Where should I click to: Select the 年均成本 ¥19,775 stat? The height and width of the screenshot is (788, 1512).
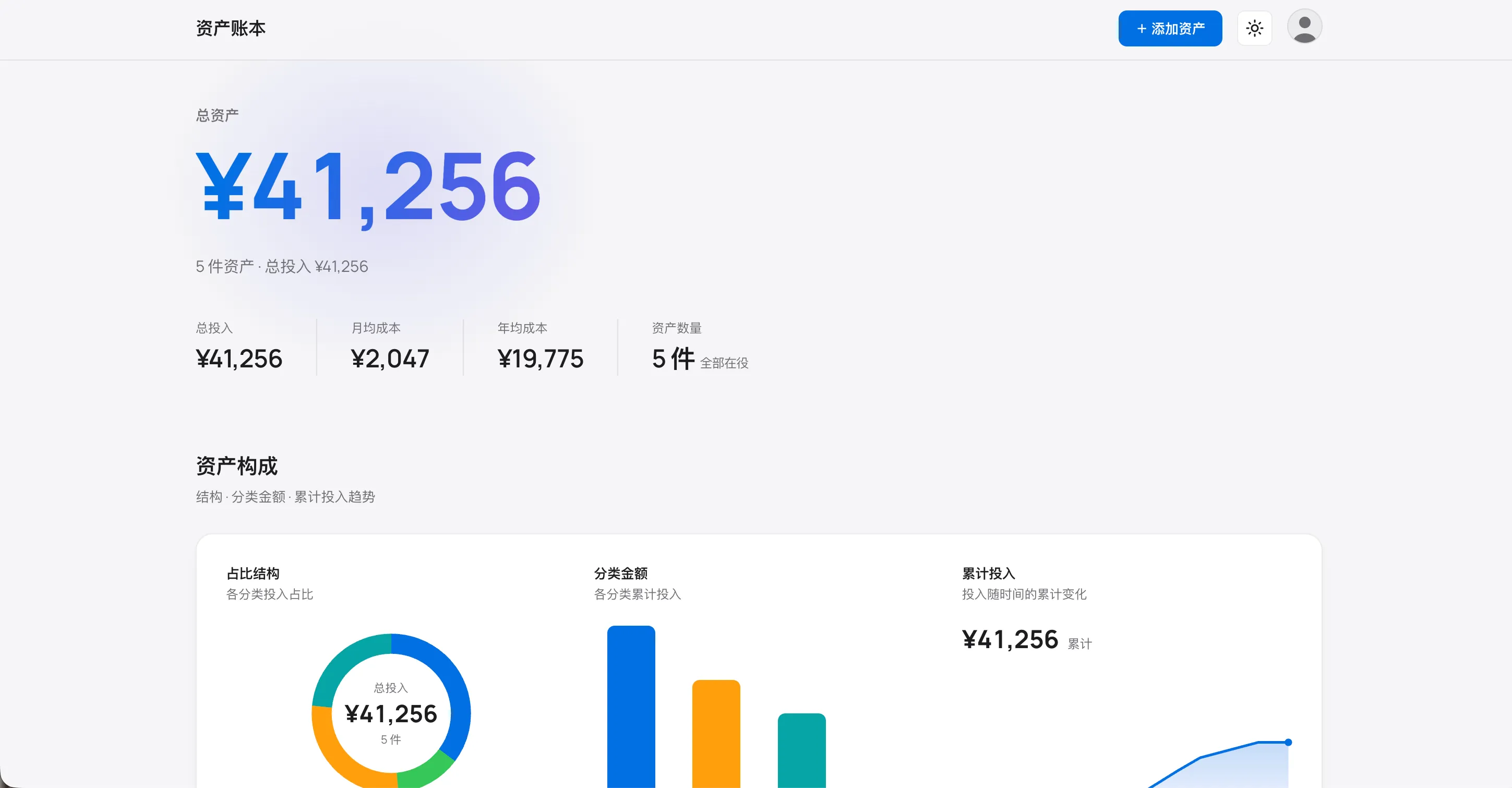tap(541, 347)
